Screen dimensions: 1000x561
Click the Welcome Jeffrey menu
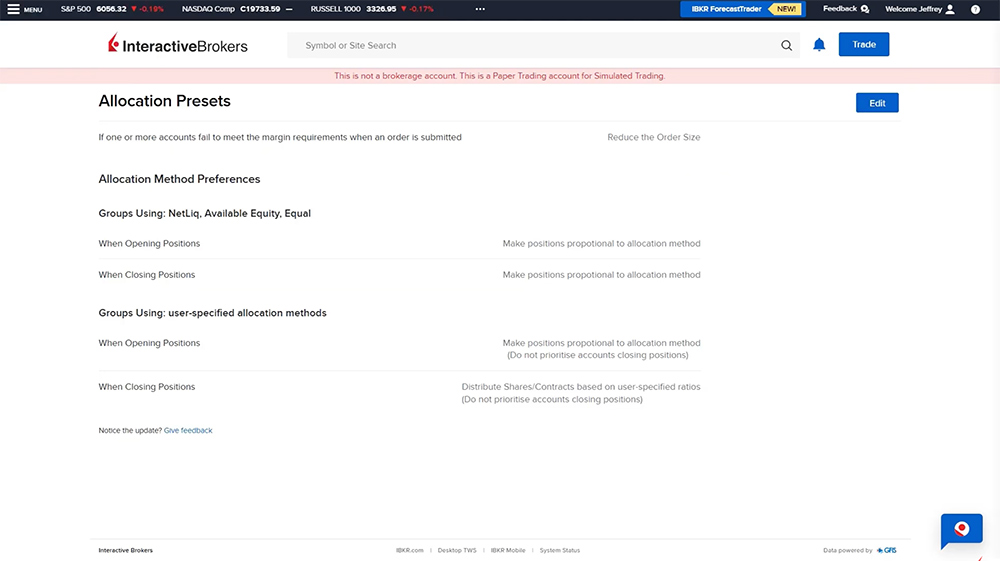point(920,9)
